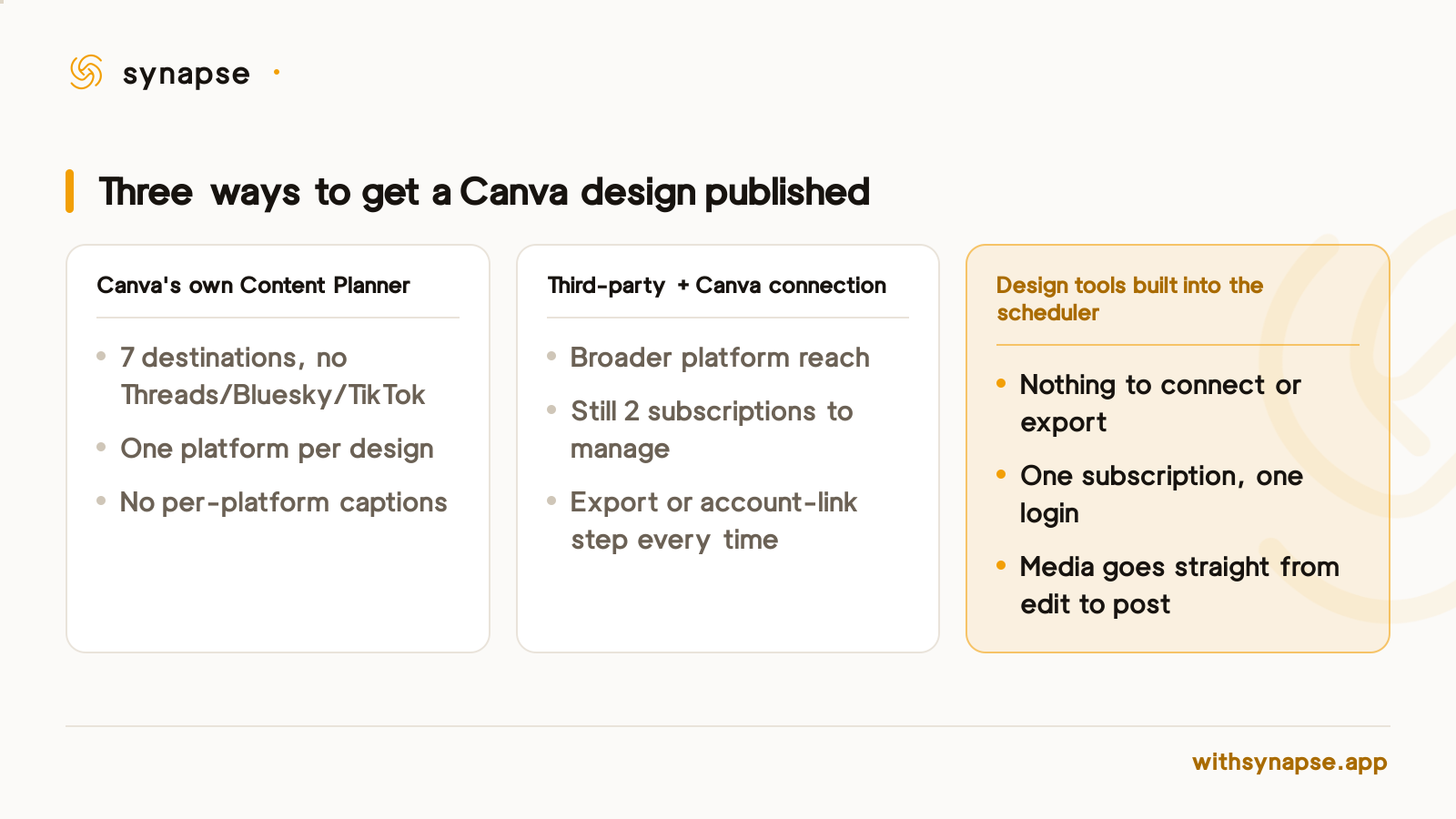Select the "No per-platform captions" bullet
This screenshot has width=1456, height=819.
click(x=283, y=502)
